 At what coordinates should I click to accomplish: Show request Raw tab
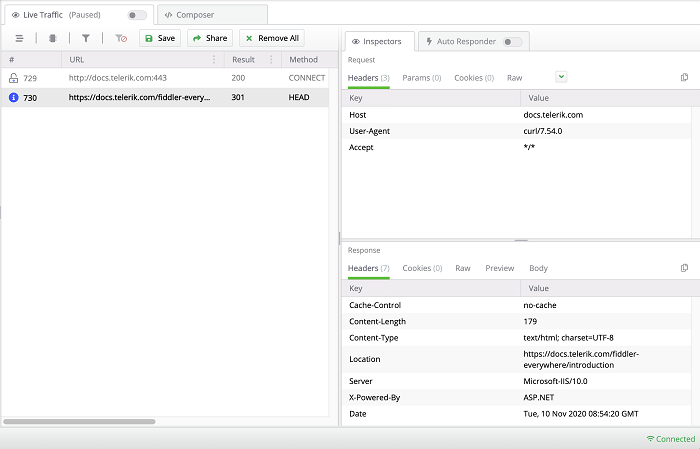click(514, 78)
